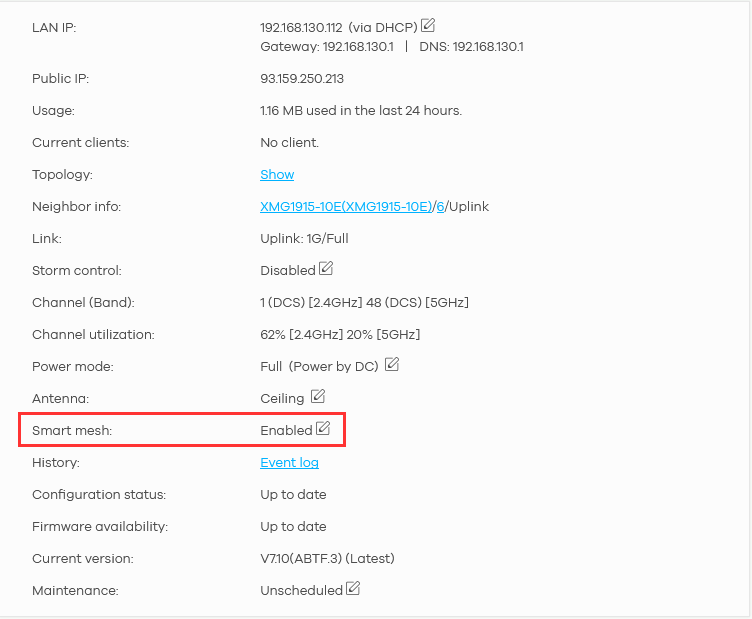752x619 pixels.
Task: Click the LAN IP address 192.168.130.112
Action: (300, 27)
